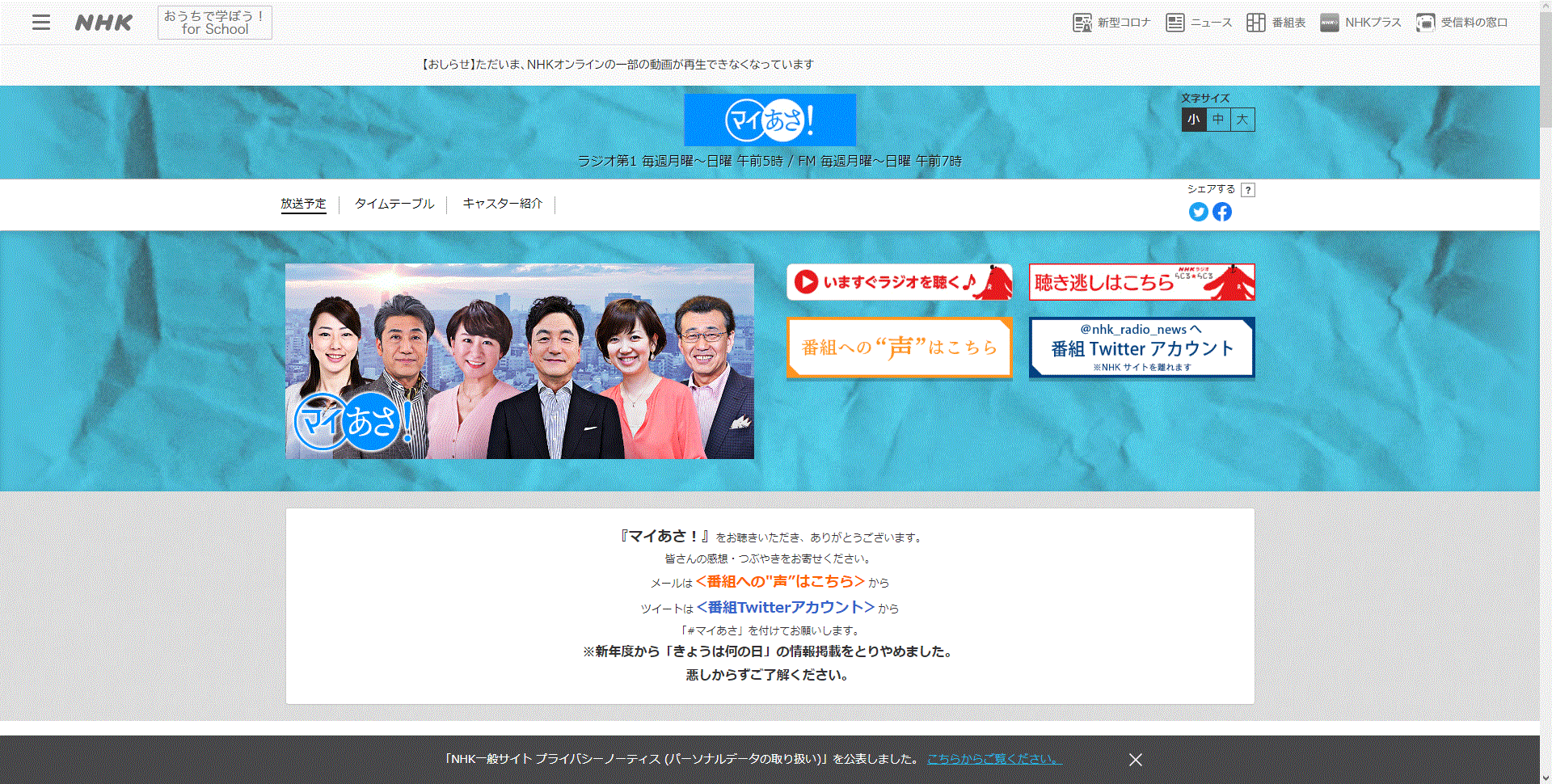Viewport: 1552px width, 784px height.
Task: Click the vertical scrollbar thumb
Action: tap(1546, 69)
